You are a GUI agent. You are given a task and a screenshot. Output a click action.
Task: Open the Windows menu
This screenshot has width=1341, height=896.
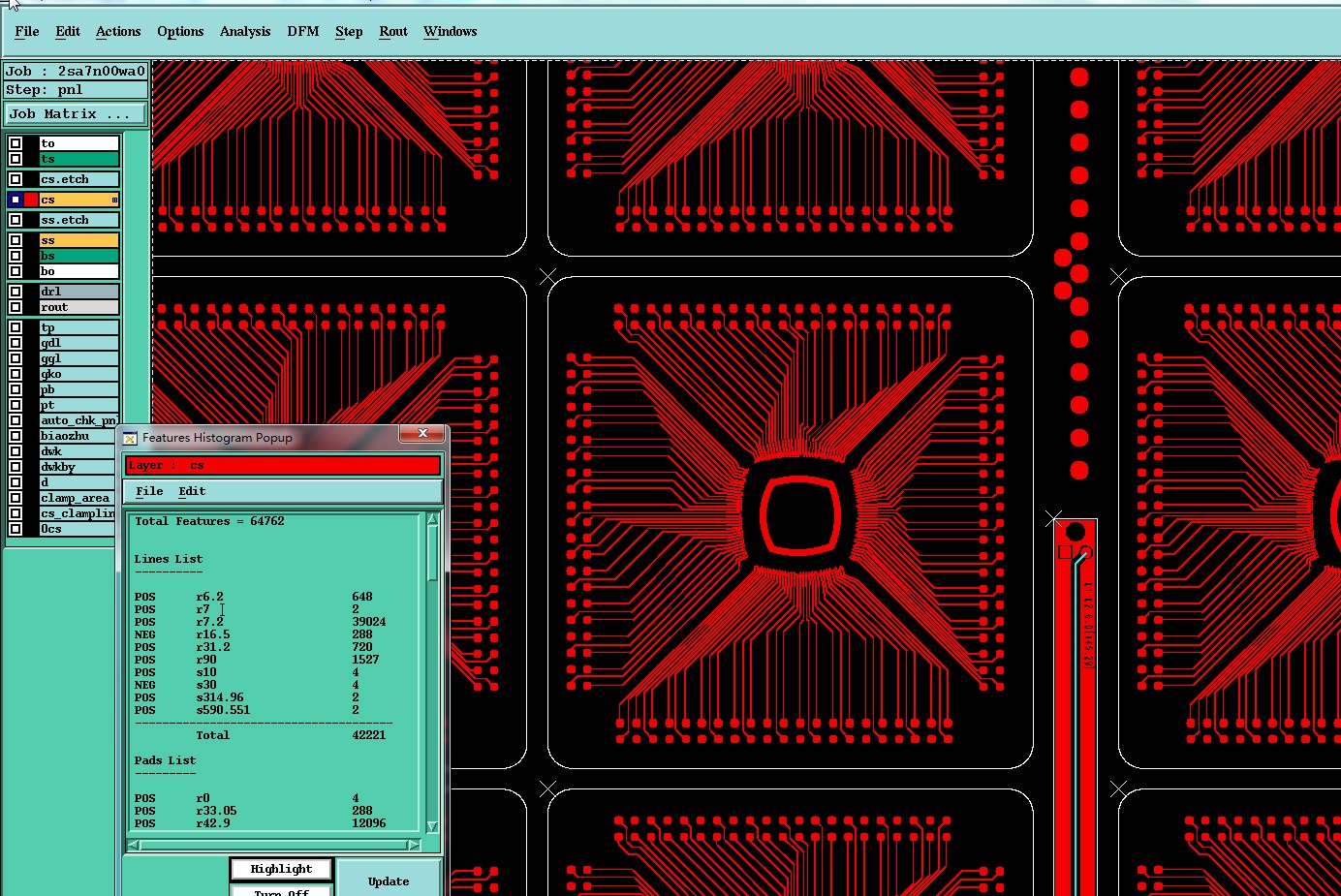tap(451, 31)
